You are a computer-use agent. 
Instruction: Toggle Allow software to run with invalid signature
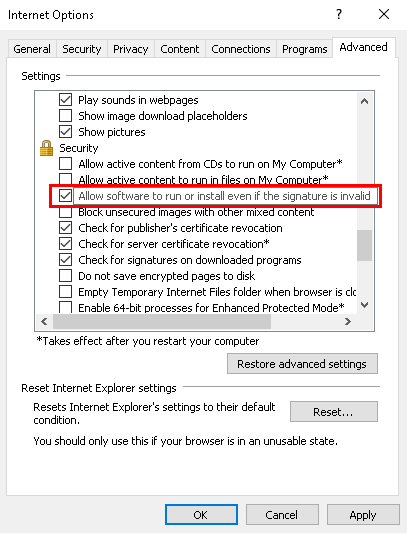coord(65,196)
